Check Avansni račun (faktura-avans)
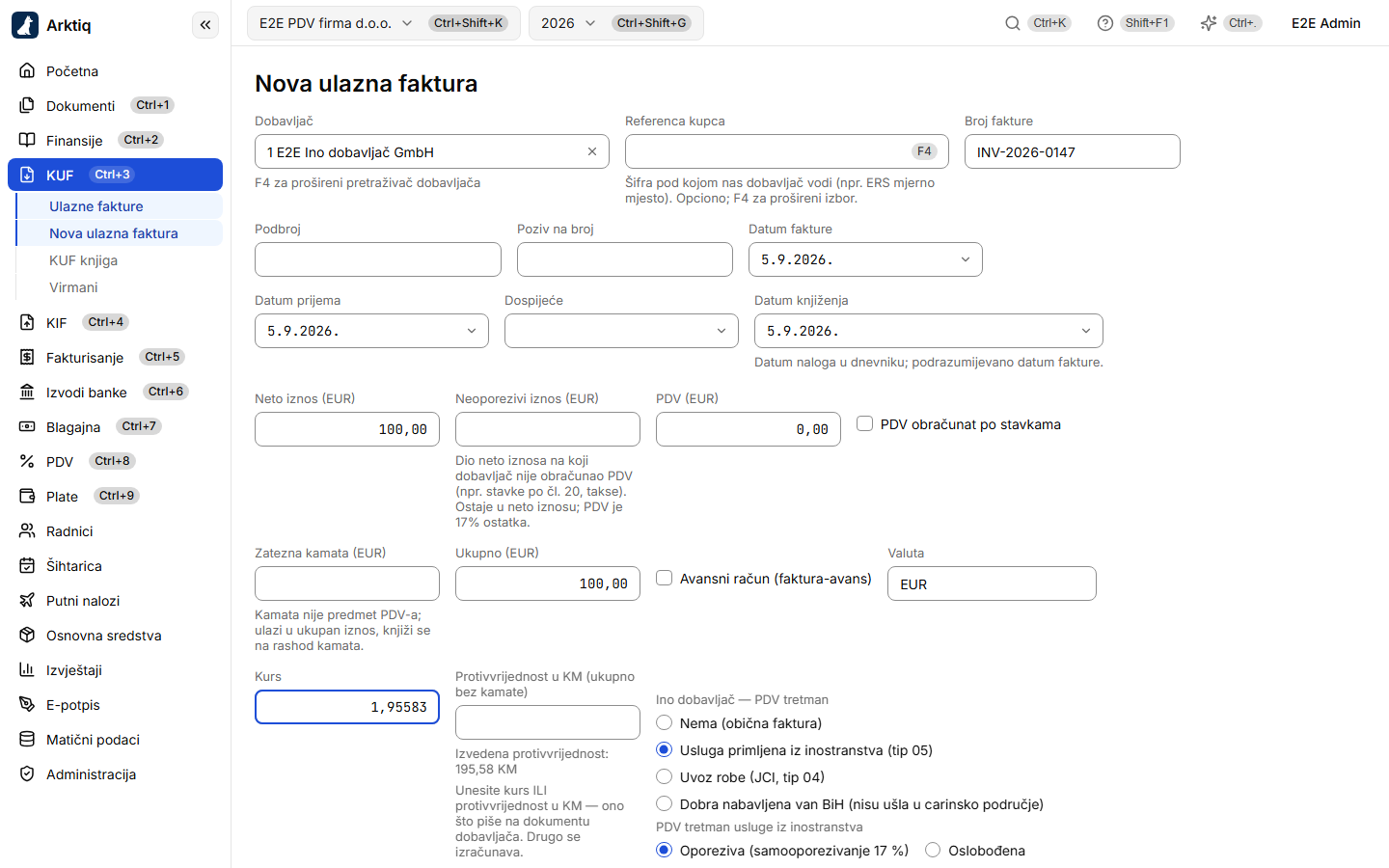This screenshot has width=1389, height=868. [665, 578]
